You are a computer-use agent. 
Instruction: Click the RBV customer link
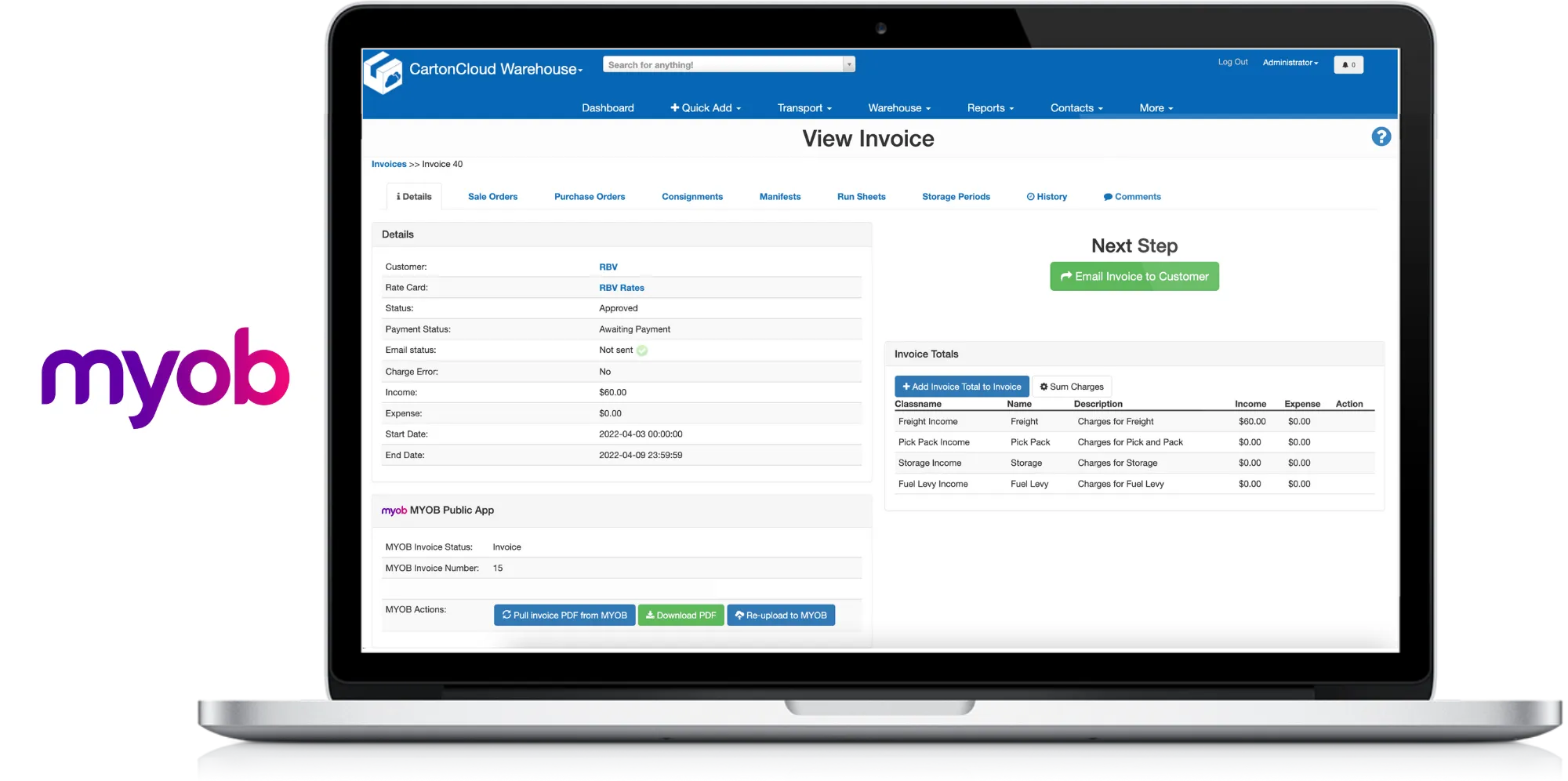point(608,267)
